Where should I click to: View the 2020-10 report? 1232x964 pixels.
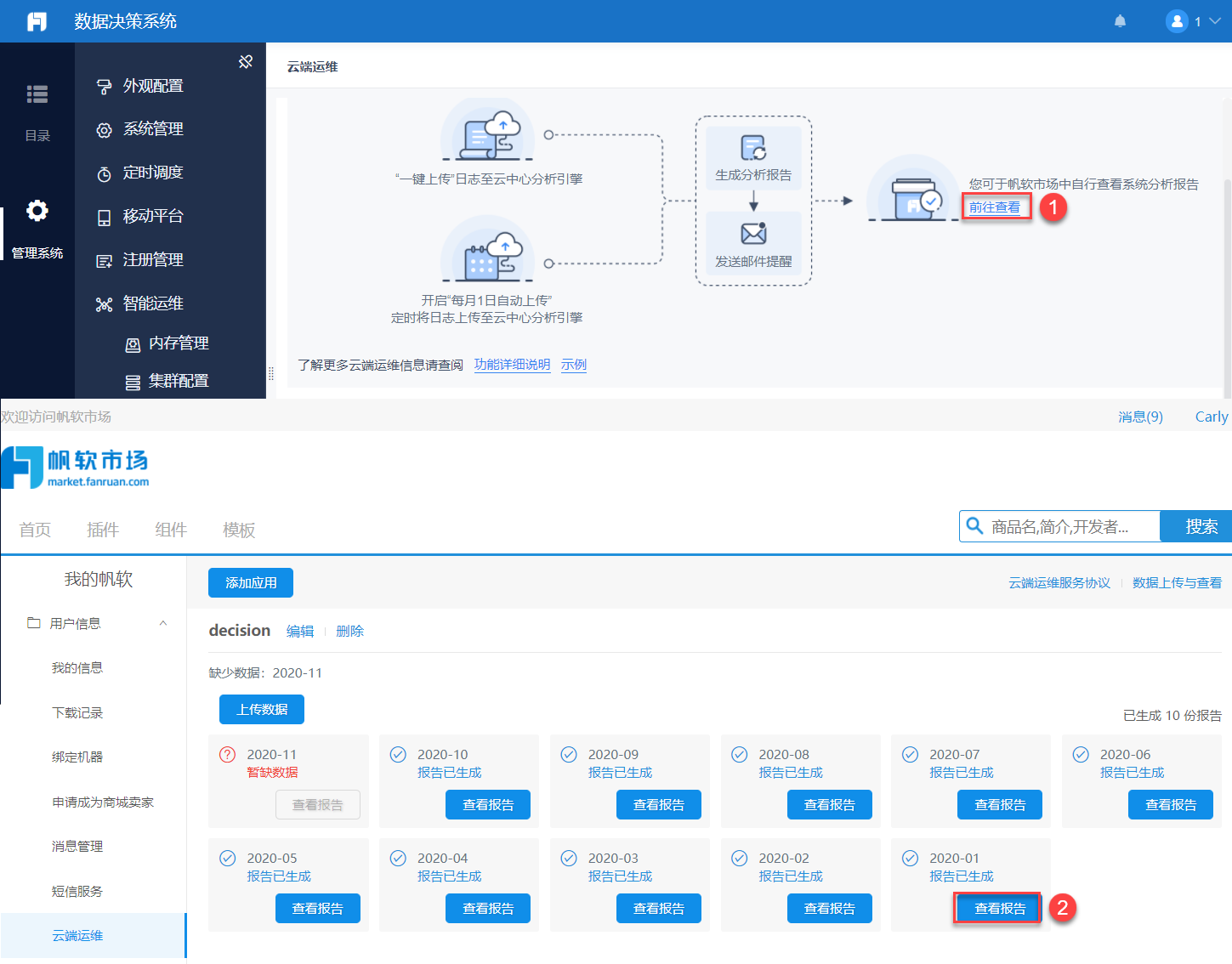488,805
